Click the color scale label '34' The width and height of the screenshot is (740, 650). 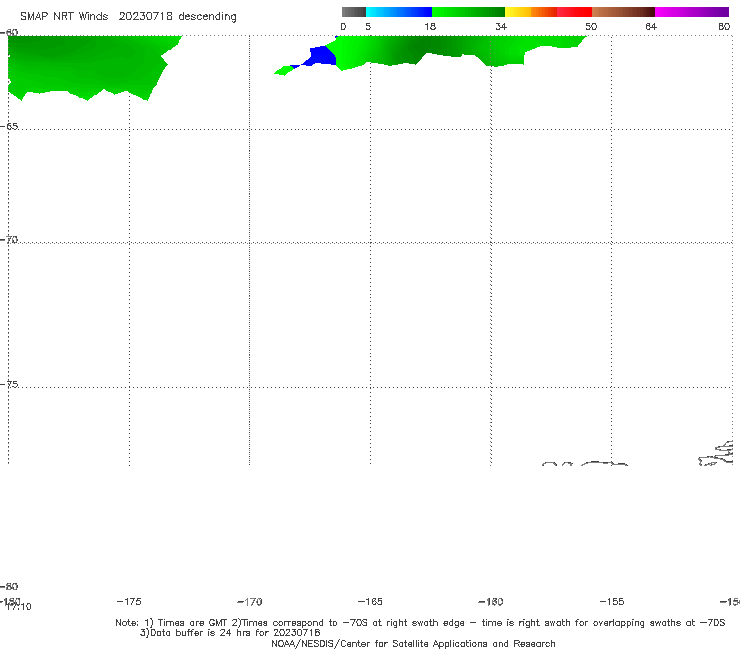[x=501, y=27]
